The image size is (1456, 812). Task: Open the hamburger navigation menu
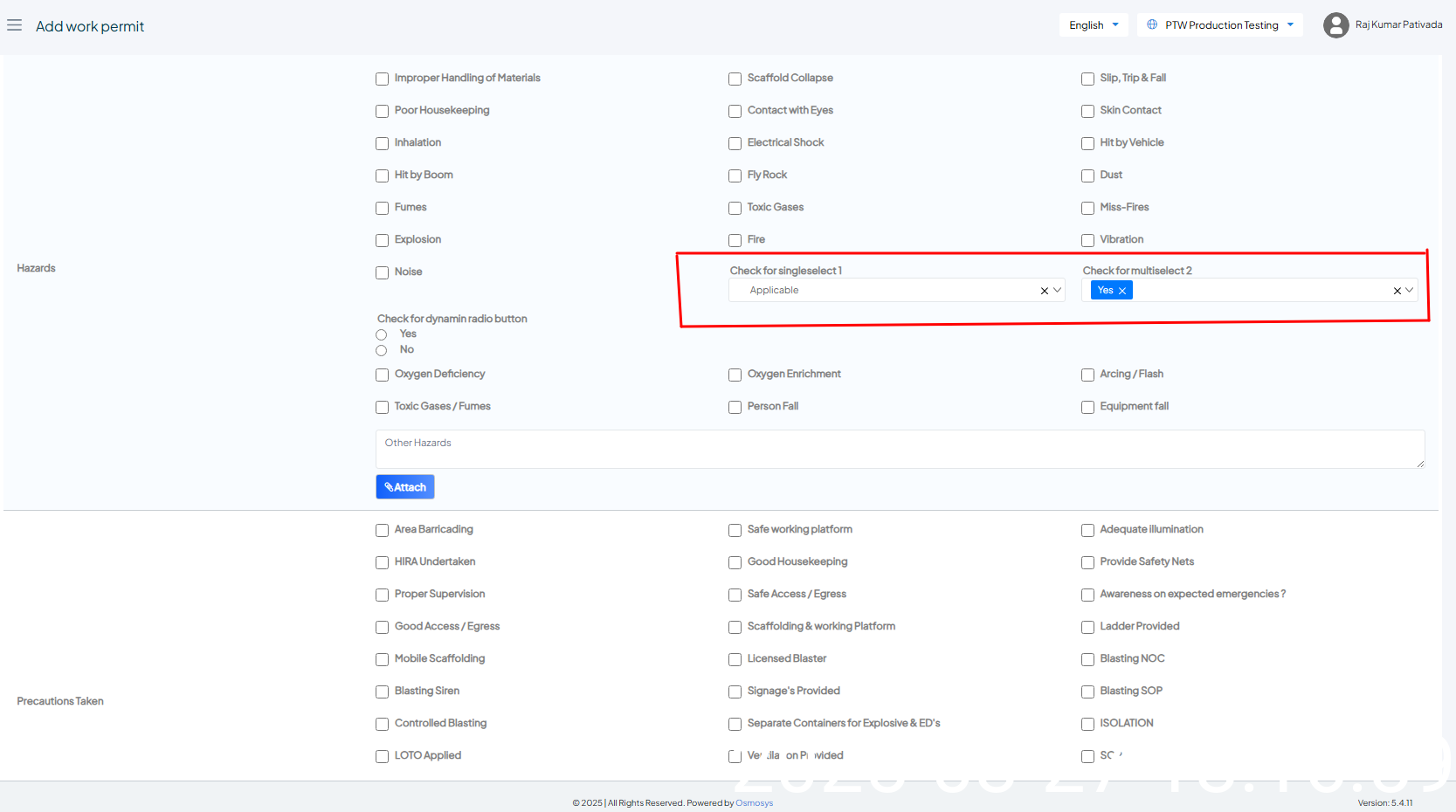click(14, 25)
